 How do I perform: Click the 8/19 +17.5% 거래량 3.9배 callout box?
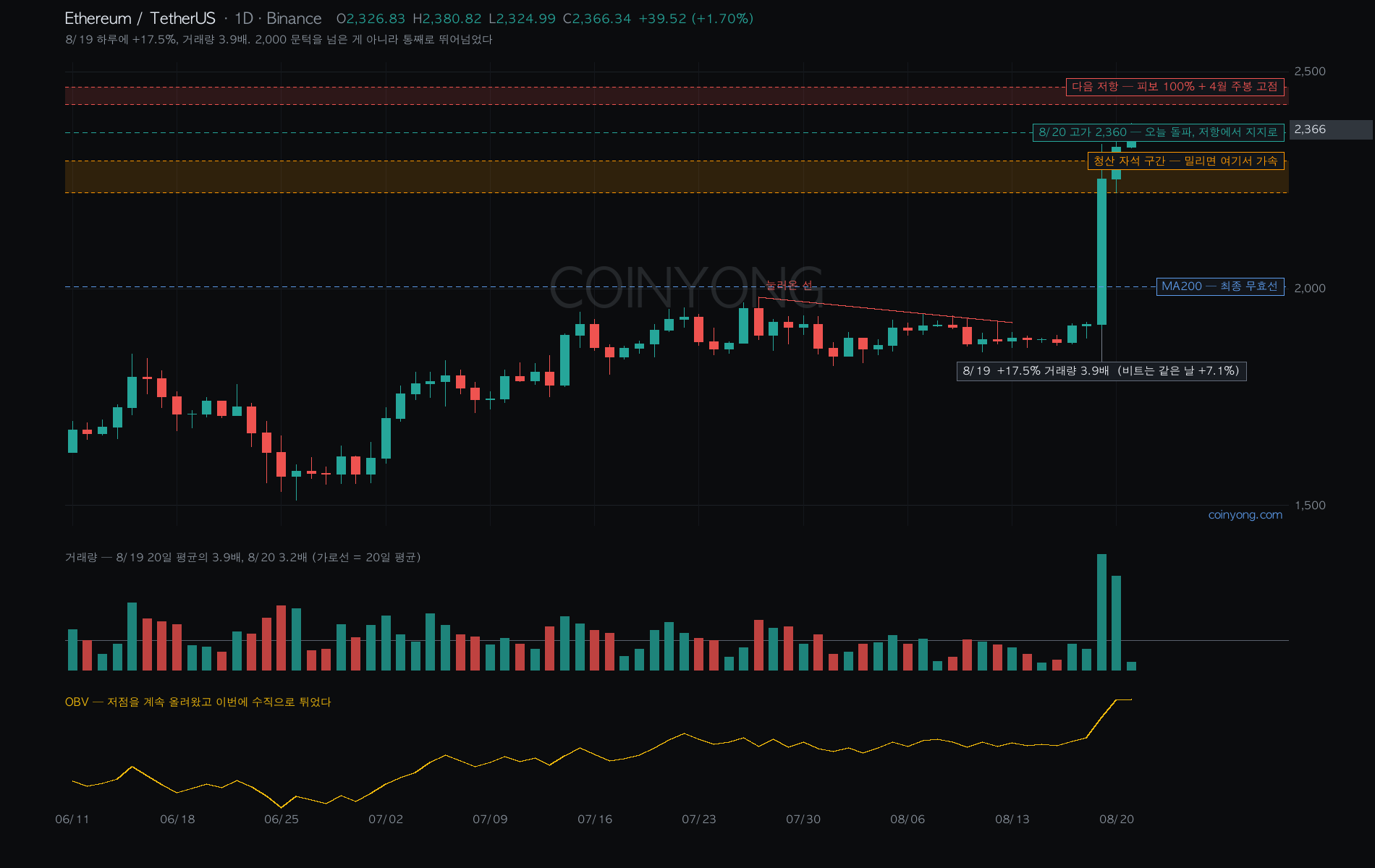tap(1101, 371)
